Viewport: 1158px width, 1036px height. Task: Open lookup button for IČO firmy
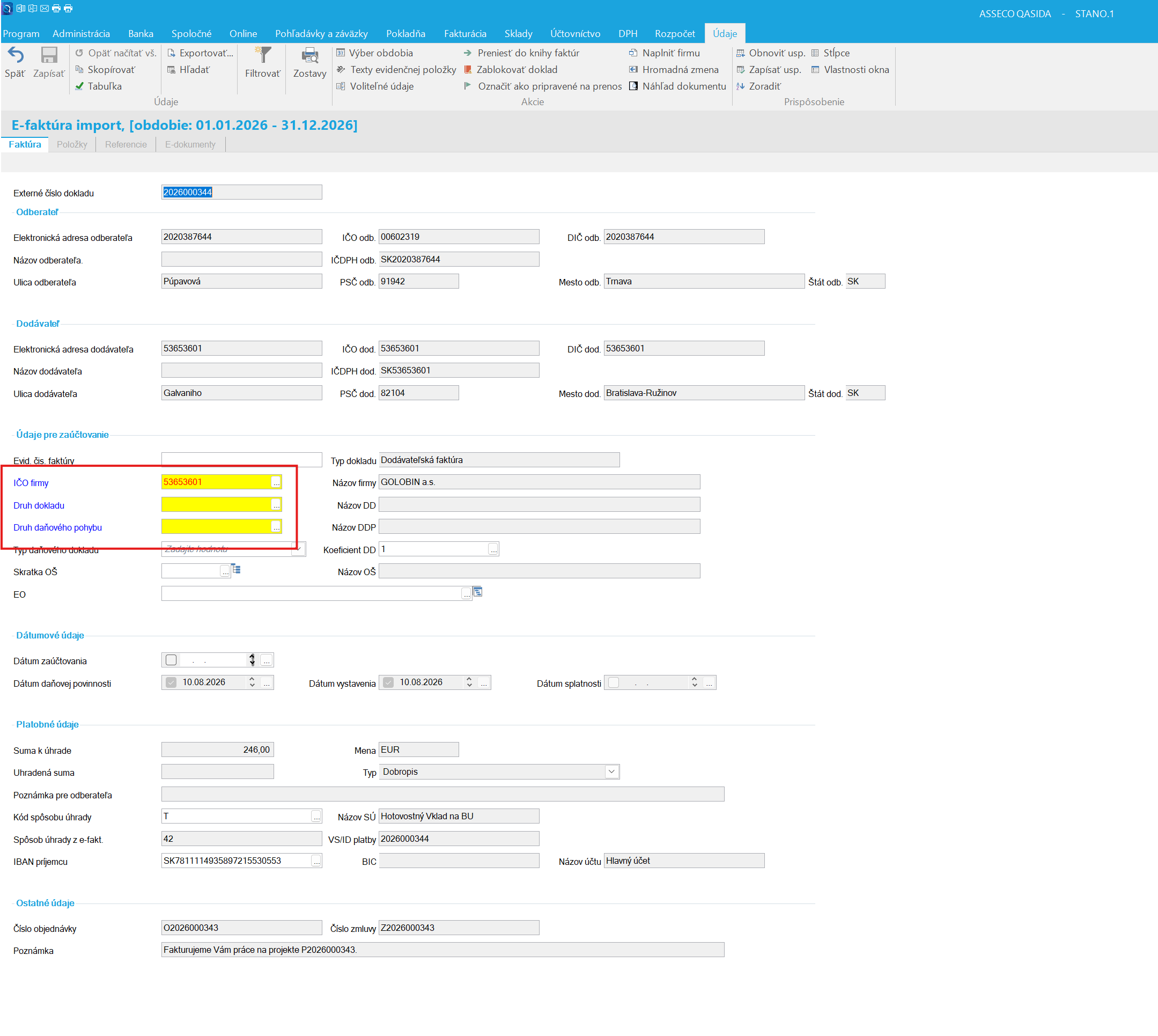pyautogui.click(x=276, y=482)
